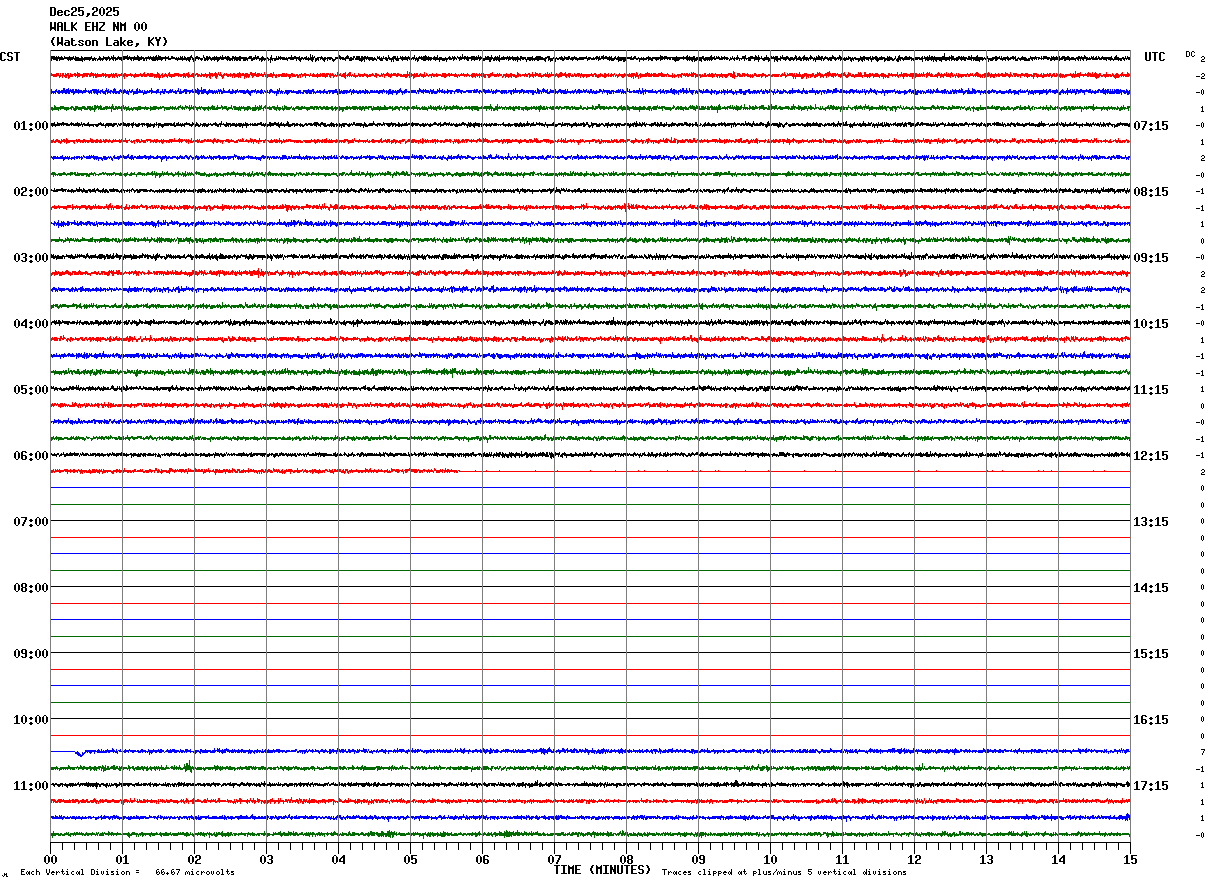Click minute tick 06 on the bottom axis
Image resolution: width=1210 pixels, height=886 pixels.
pos(482,860)
